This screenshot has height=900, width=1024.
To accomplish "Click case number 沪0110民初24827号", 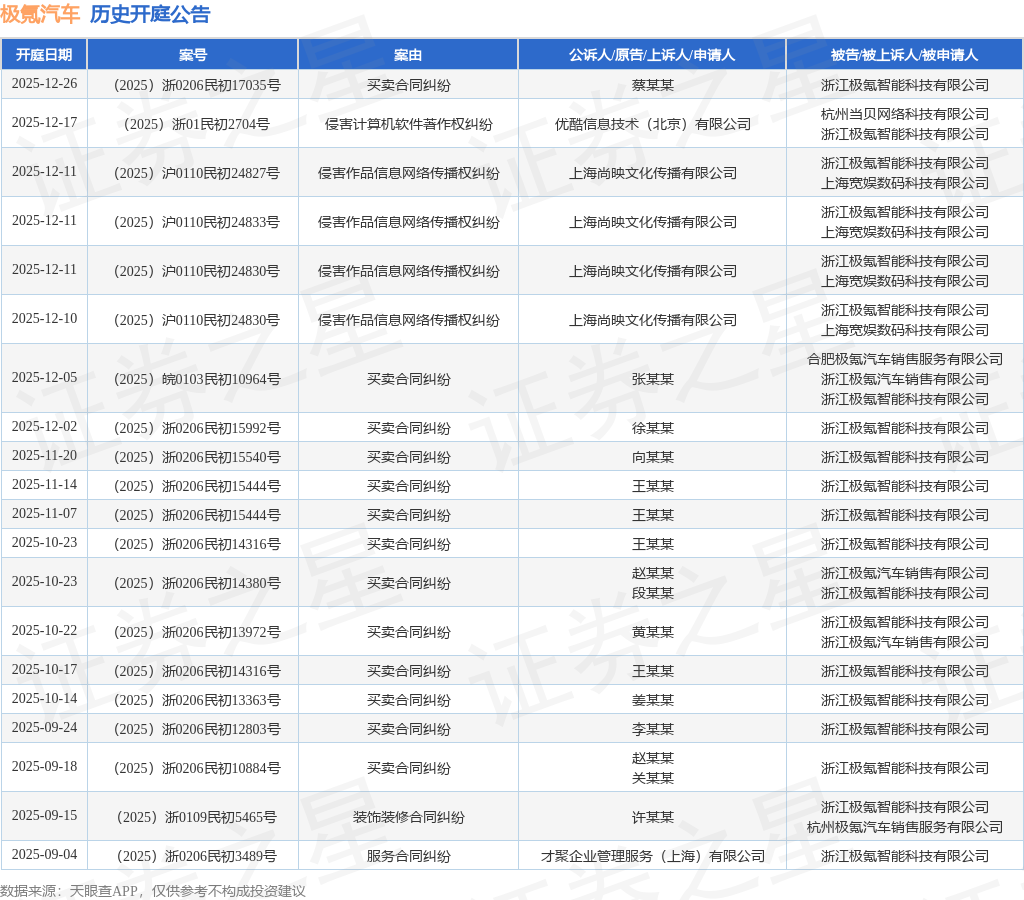I will point(197,173).
